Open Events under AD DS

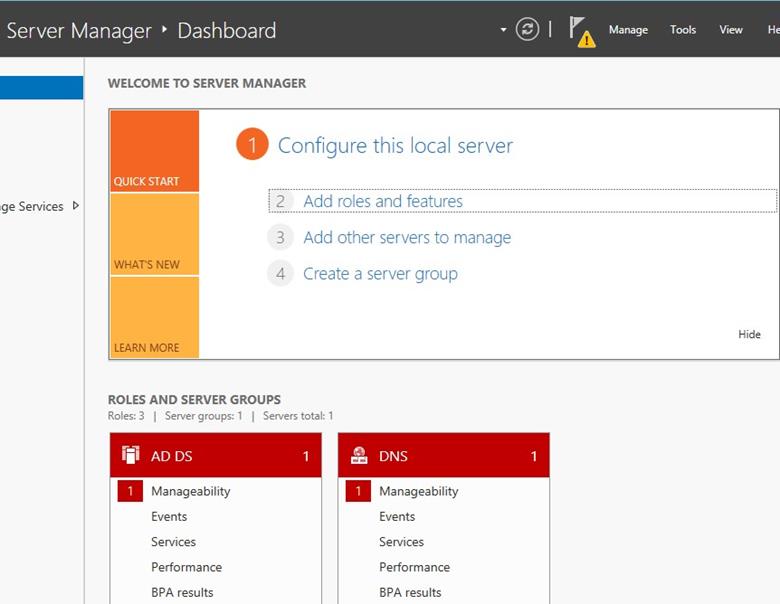click(x=169, y=516)
